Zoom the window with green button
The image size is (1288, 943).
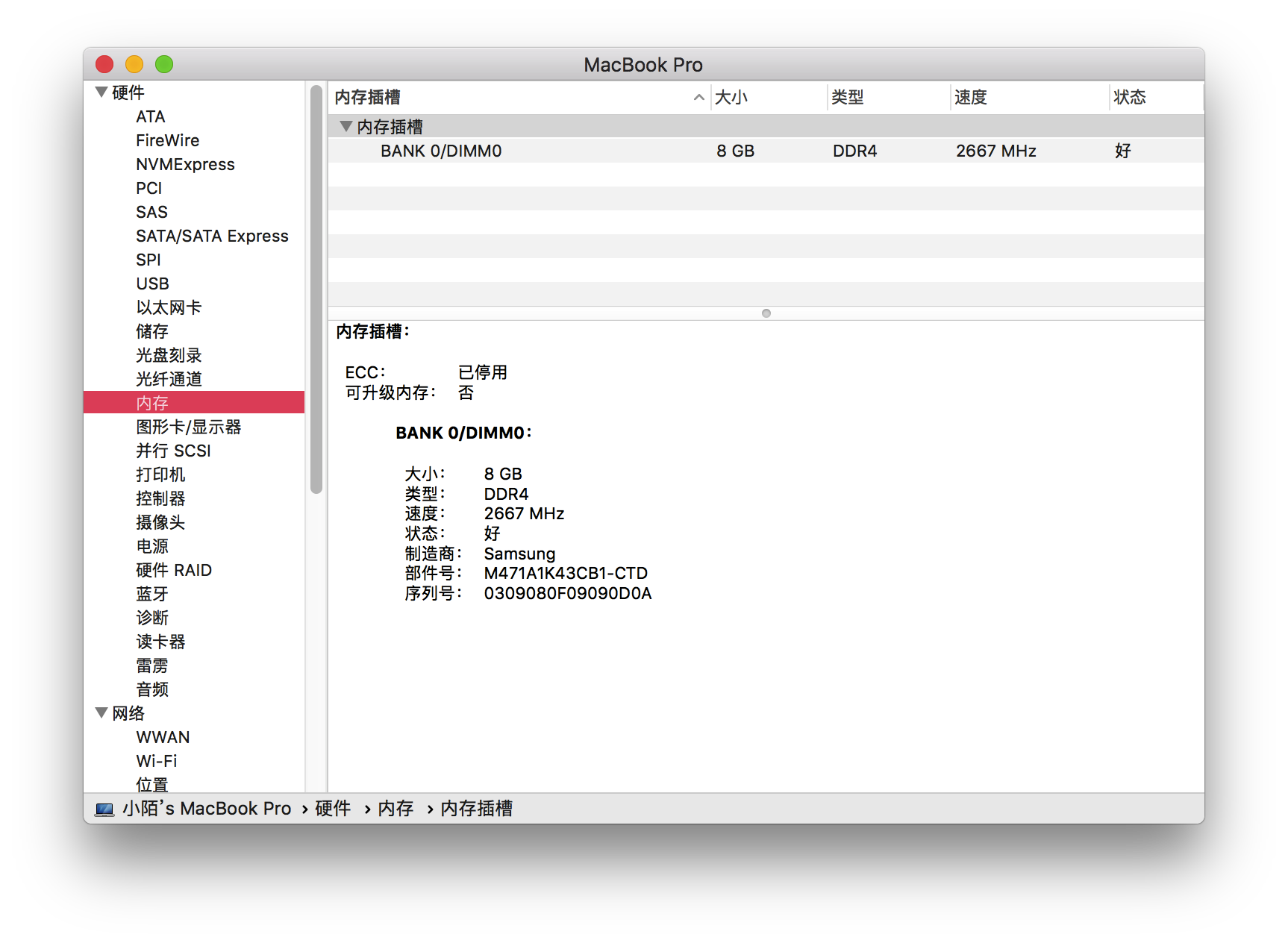pyautogui.click(x=164, y=65)
